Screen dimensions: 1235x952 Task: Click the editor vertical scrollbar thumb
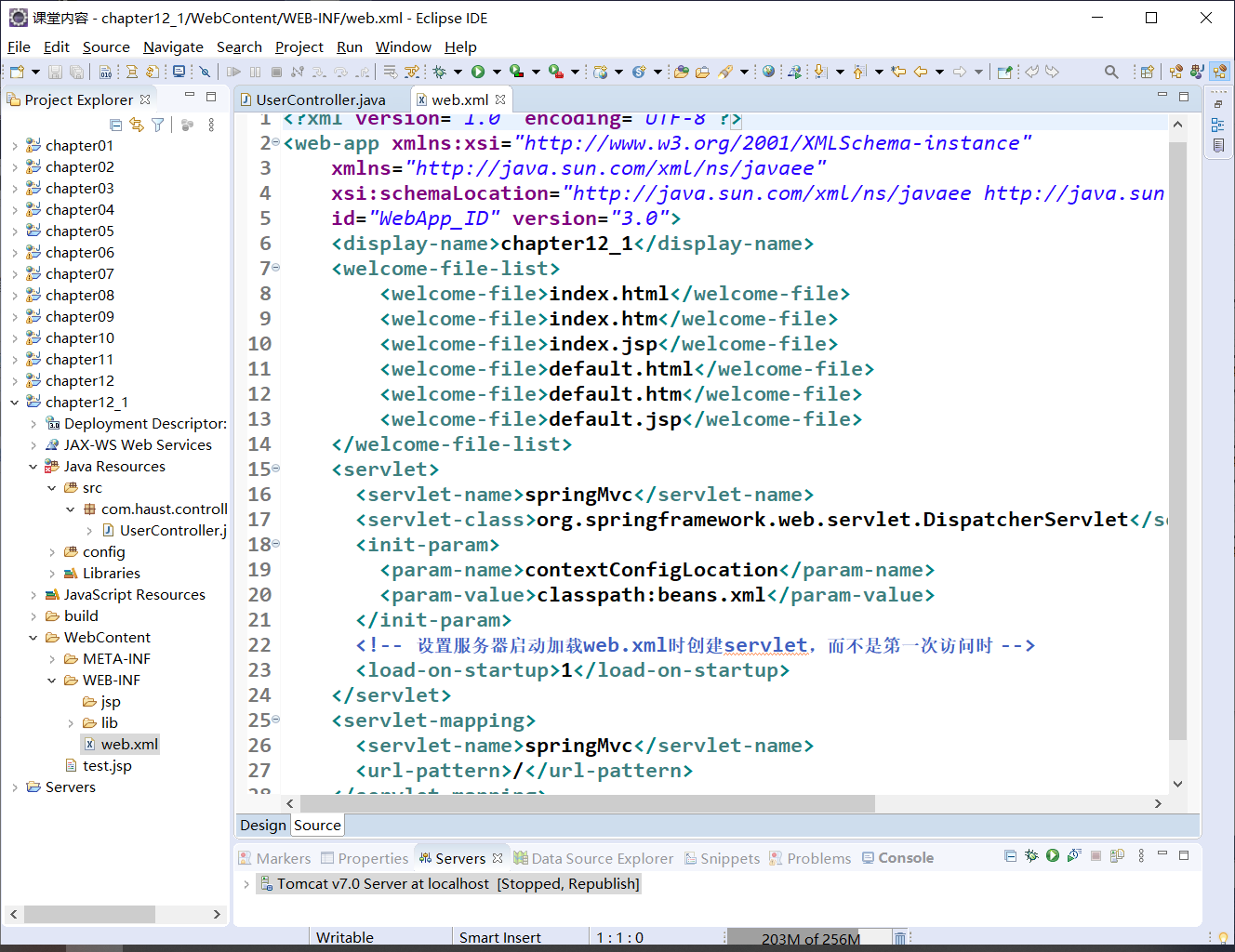click(1177, 441)
